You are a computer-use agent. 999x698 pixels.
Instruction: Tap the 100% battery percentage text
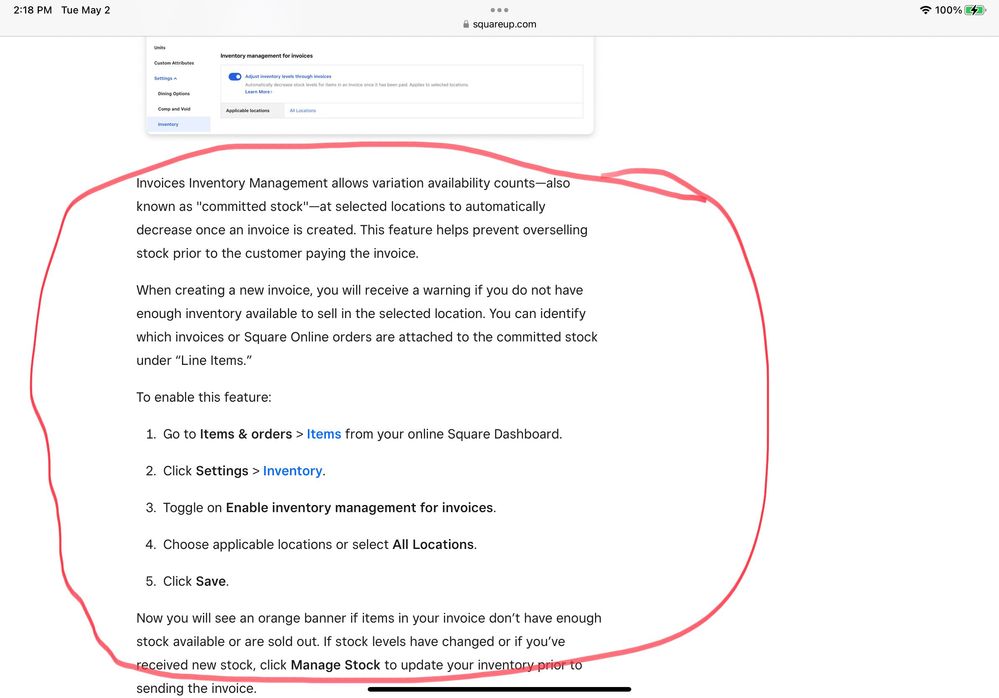pos(948,10)
